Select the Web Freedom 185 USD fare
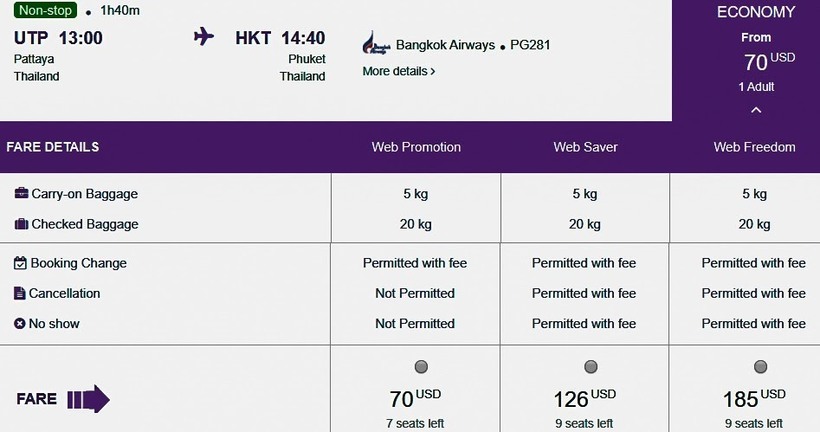Screen dimensions: 820x432 click(761, 367)
